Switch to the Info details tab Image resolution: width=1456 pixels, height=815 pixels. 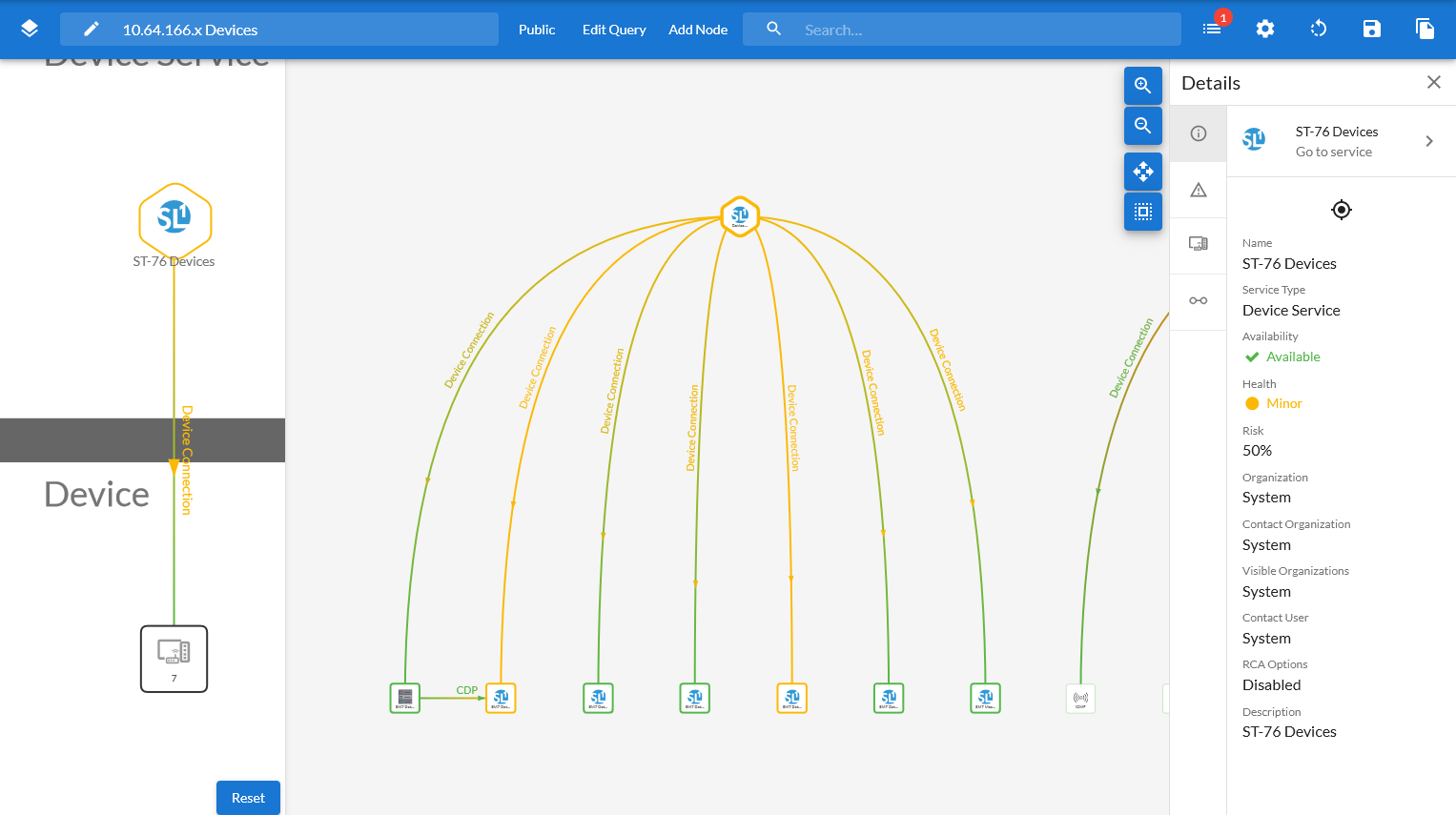[1199, 133]
